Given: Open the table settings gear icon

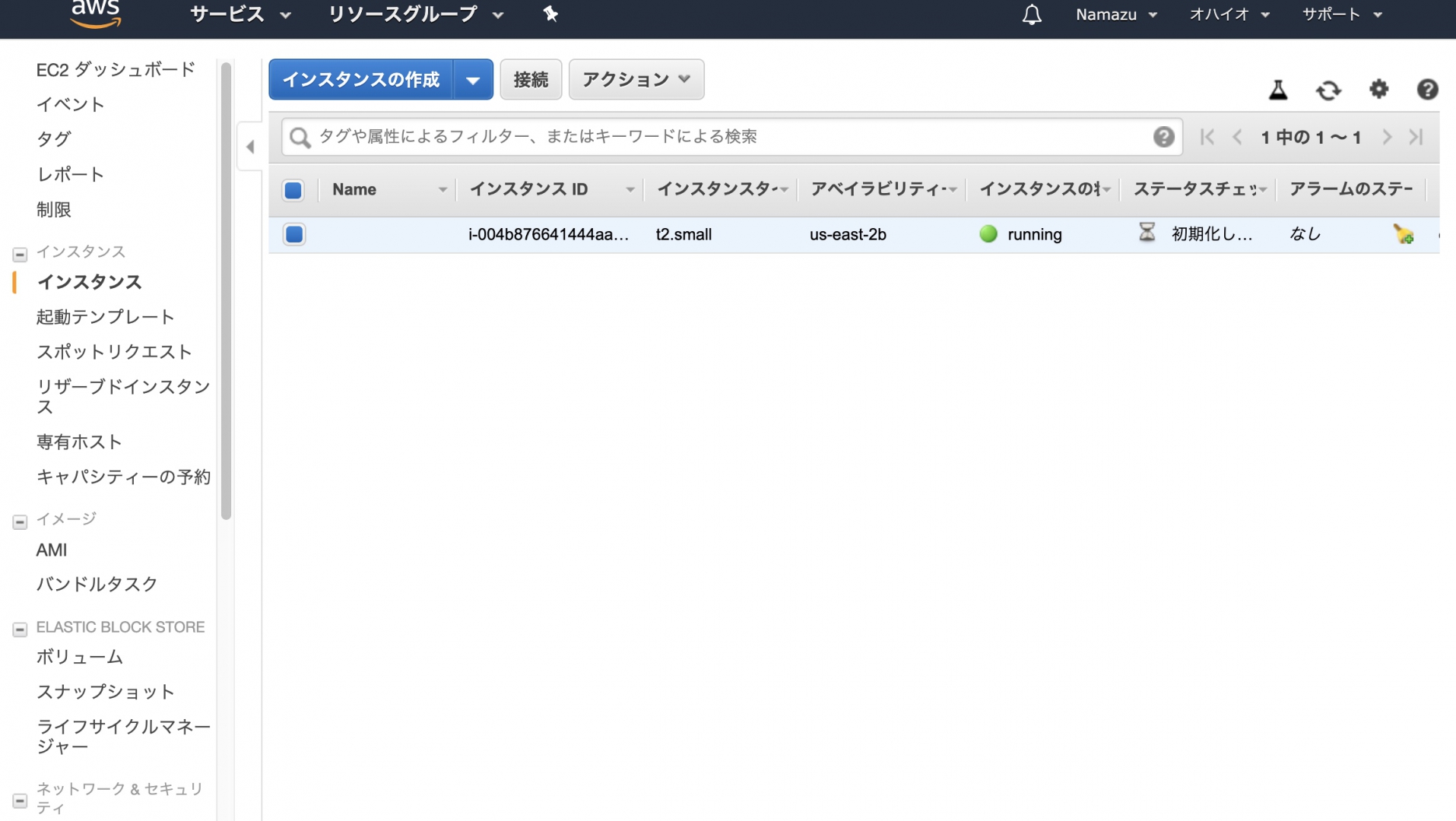Looking at the screenshot, I should click(1378, 90).
